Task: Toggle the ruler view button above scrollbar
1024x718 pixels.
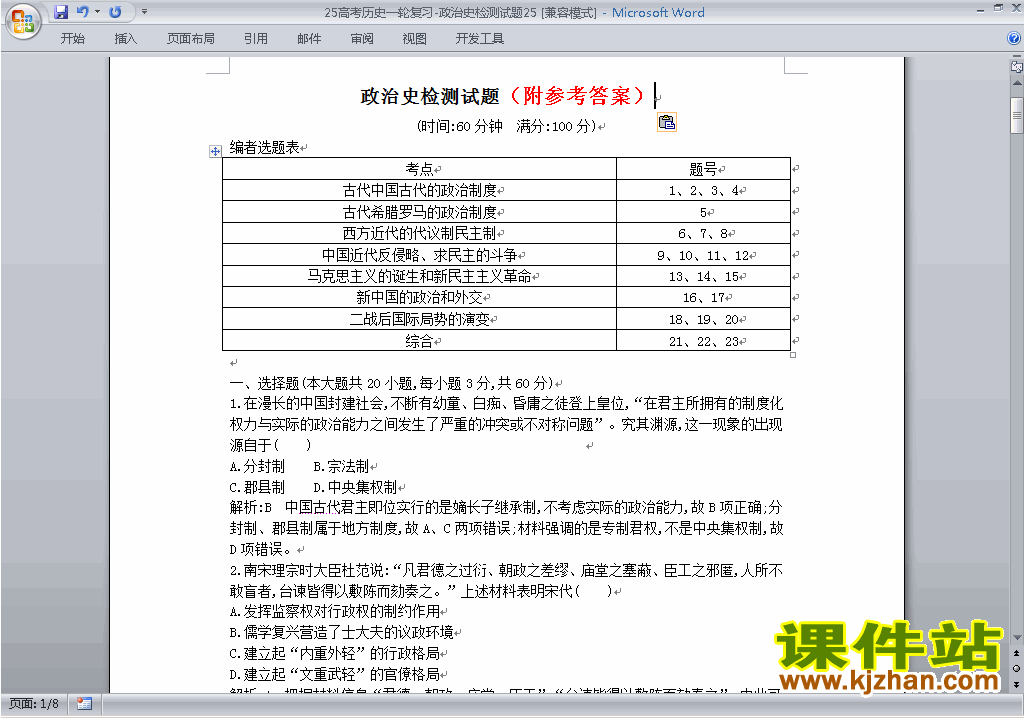Action: [x=1016, y=67]
